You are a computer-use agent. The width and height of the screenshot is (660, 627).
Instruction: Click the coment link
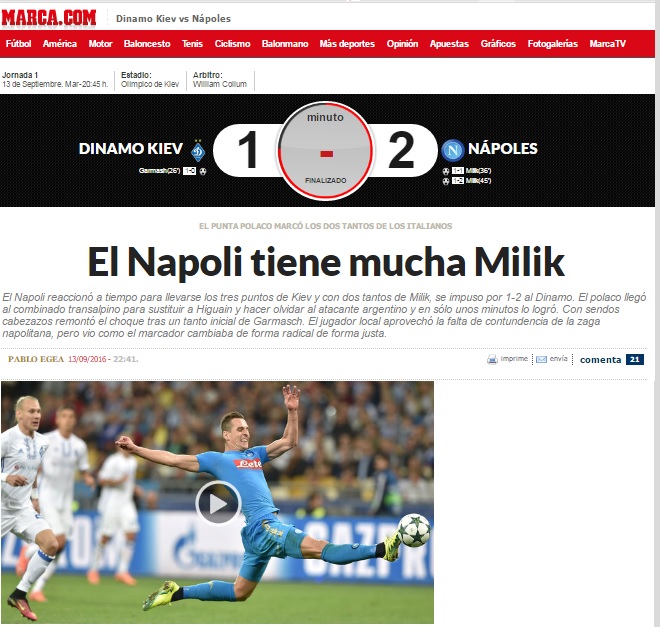click(x=600, y=360)
